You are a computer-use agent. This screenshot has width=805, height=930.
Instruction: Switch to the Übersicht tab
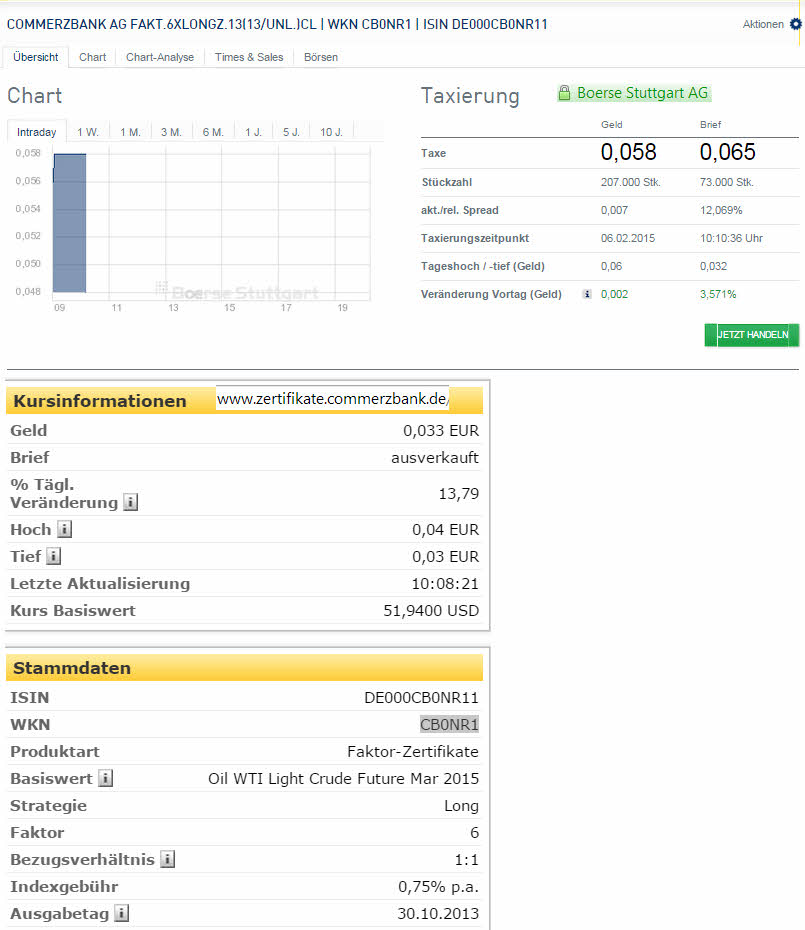(36, 57)
